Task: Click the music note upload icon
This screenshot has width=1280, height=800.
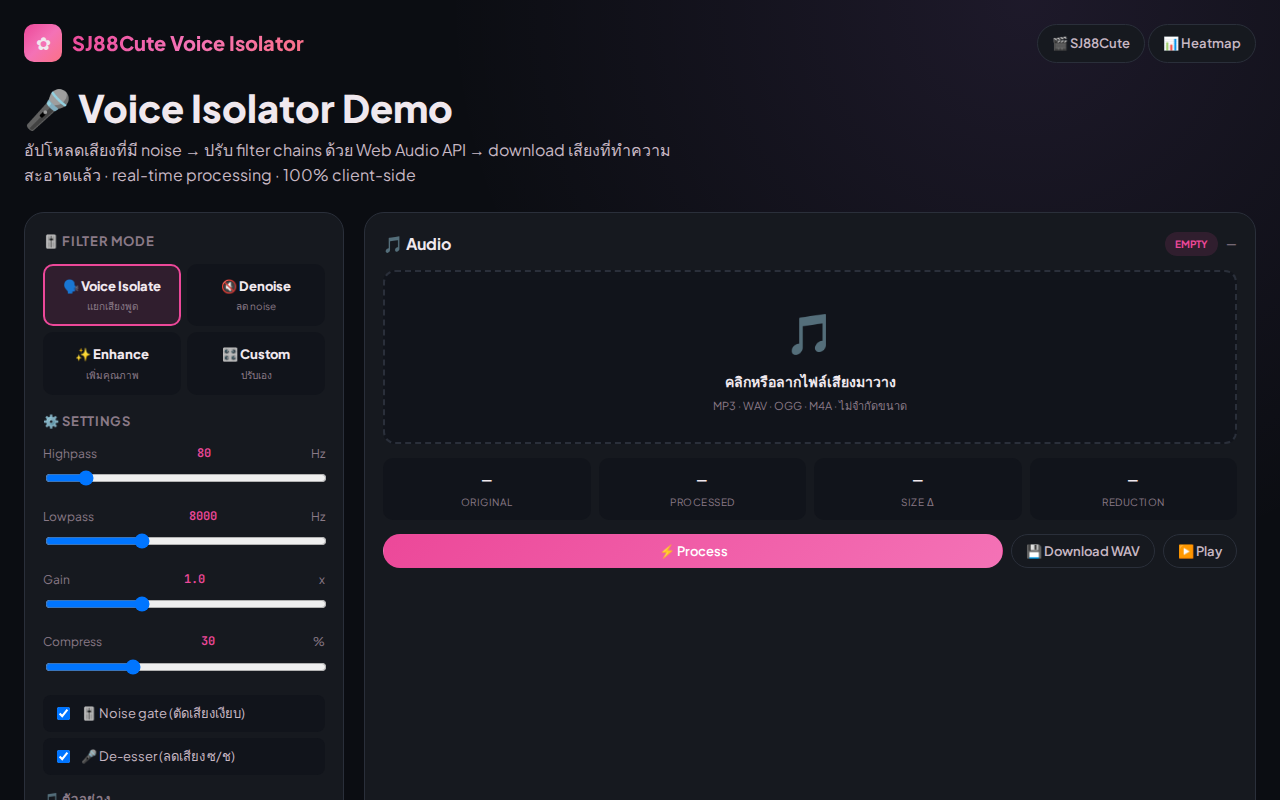Action: 810,335
